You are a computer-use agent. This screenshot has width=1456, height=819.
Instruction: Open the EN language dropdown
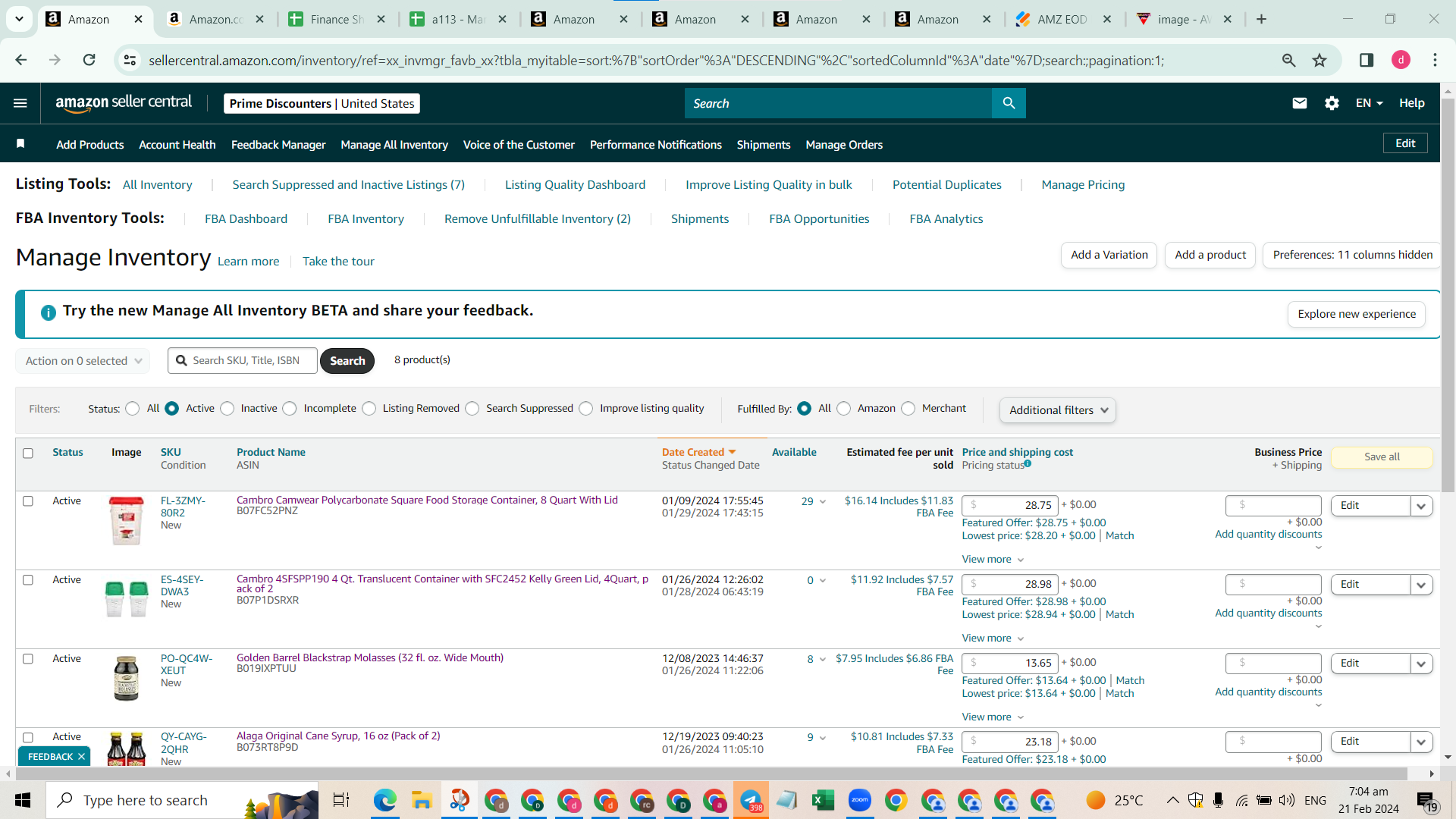(1370, 103)
